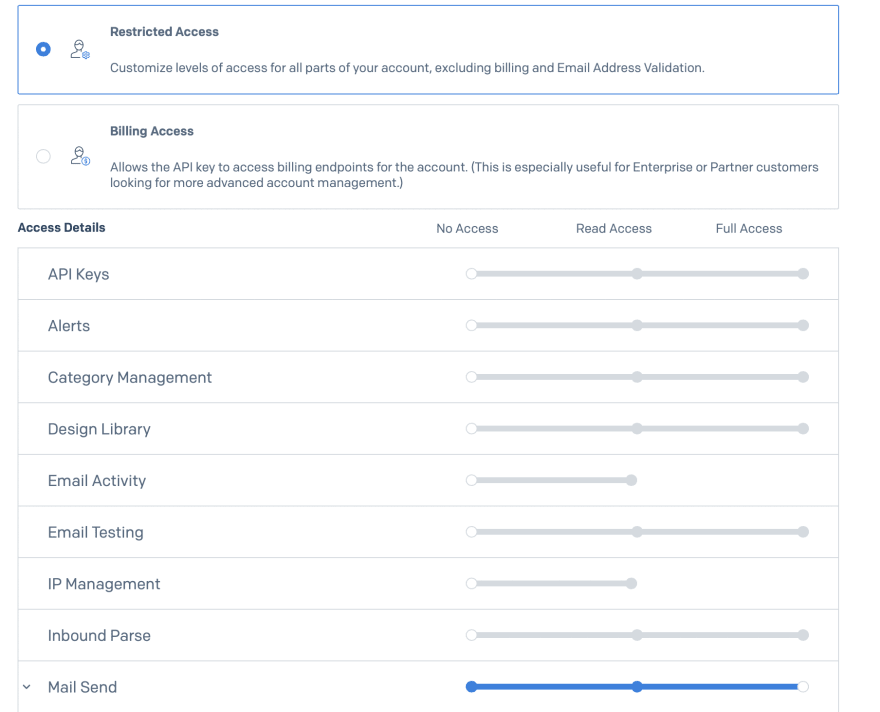This screenshot has width=880, height=712.
Task: Click the Category Management row label
Action: 130,378
